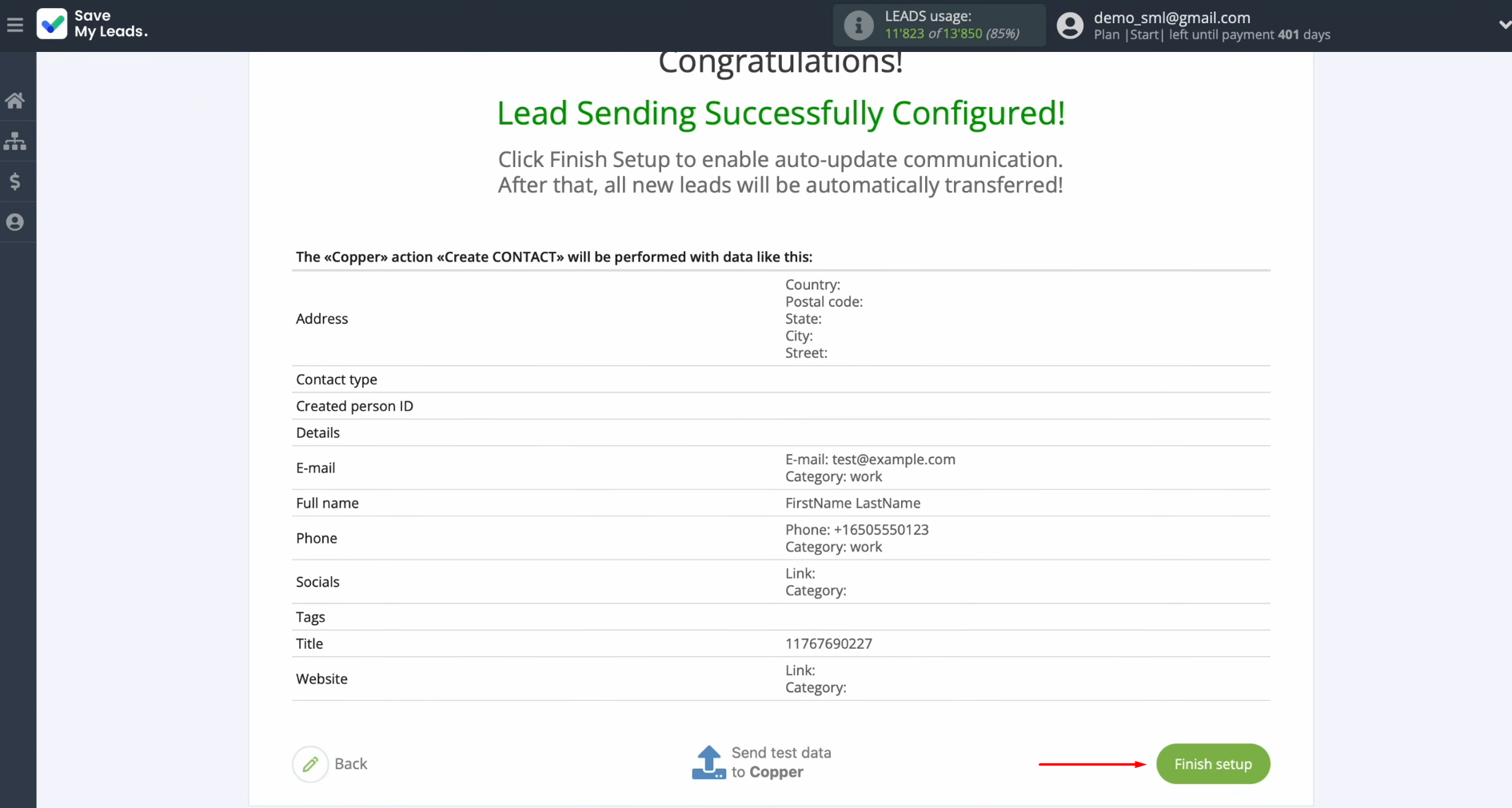Click the Phone value +16505550123
This screenshot has width=1512, height=808.
tap(880, 530)
